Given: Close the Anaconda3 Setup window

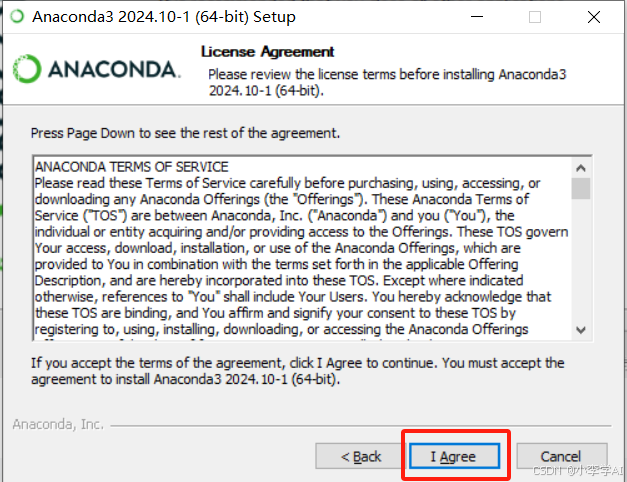Looking at the screenshot, I should 594,17.
